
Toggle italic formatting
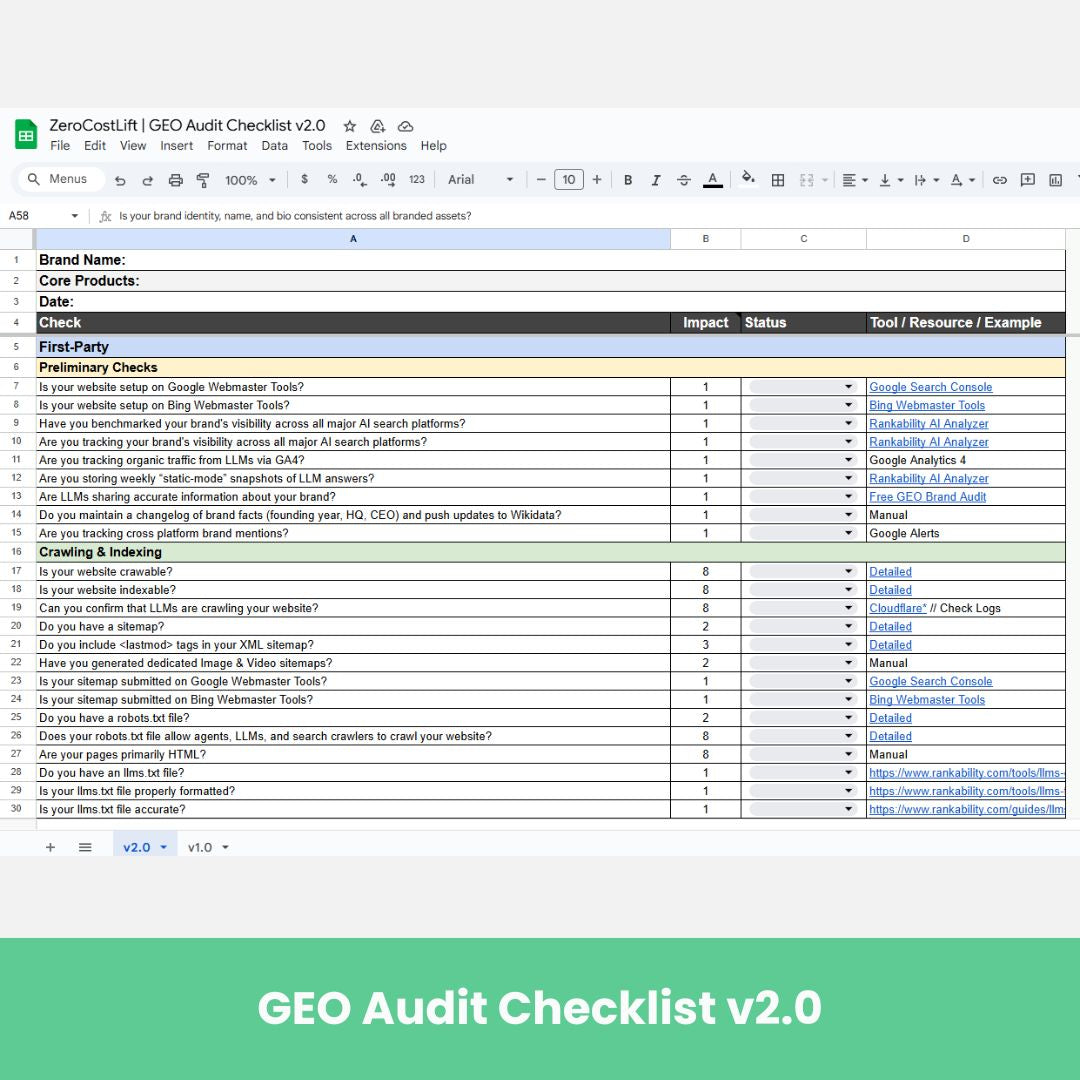coord(656,180)
